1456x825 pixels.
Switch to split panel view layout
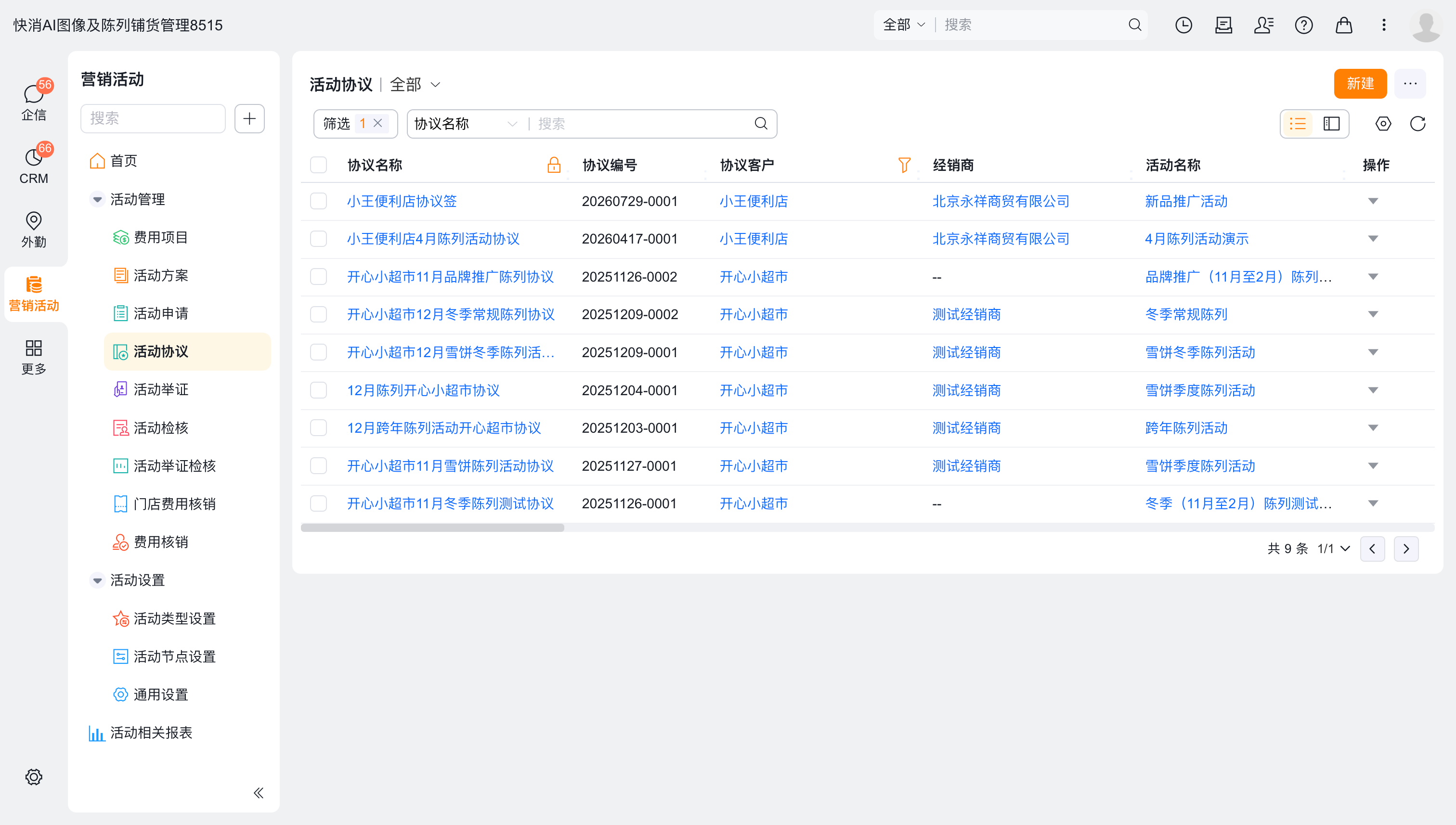coord(1331,124)
